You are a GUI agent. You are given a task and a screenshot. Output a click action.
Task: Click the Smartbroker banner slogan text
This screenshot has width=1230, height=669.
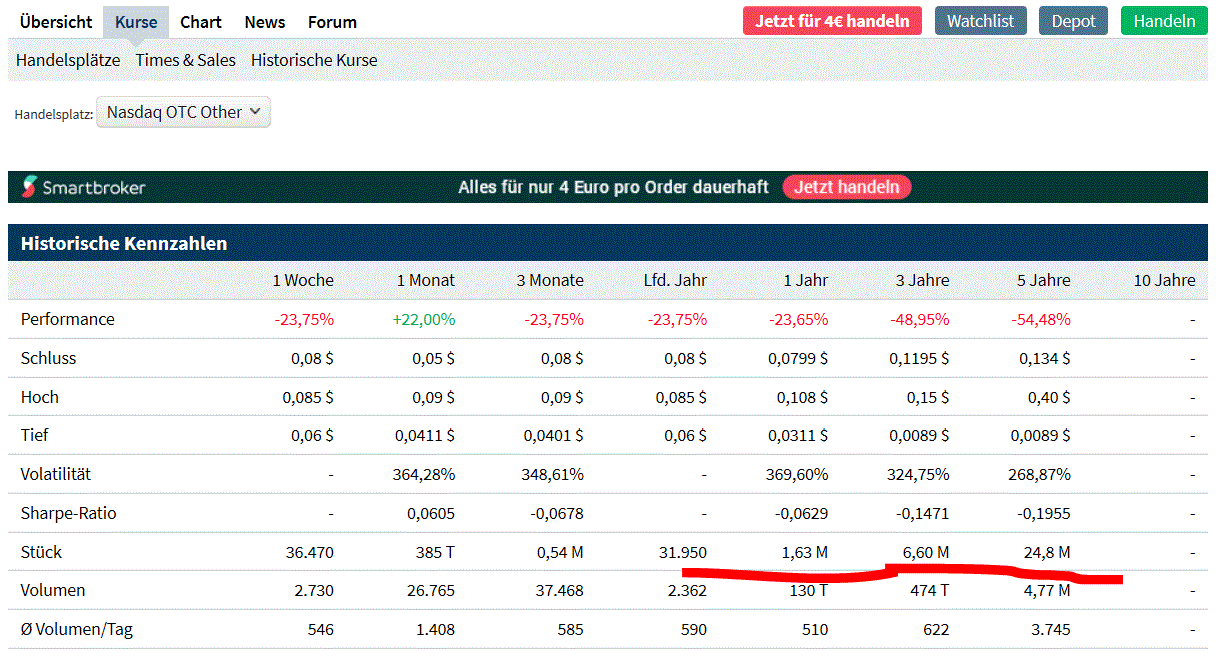click(x=613, y=187)
